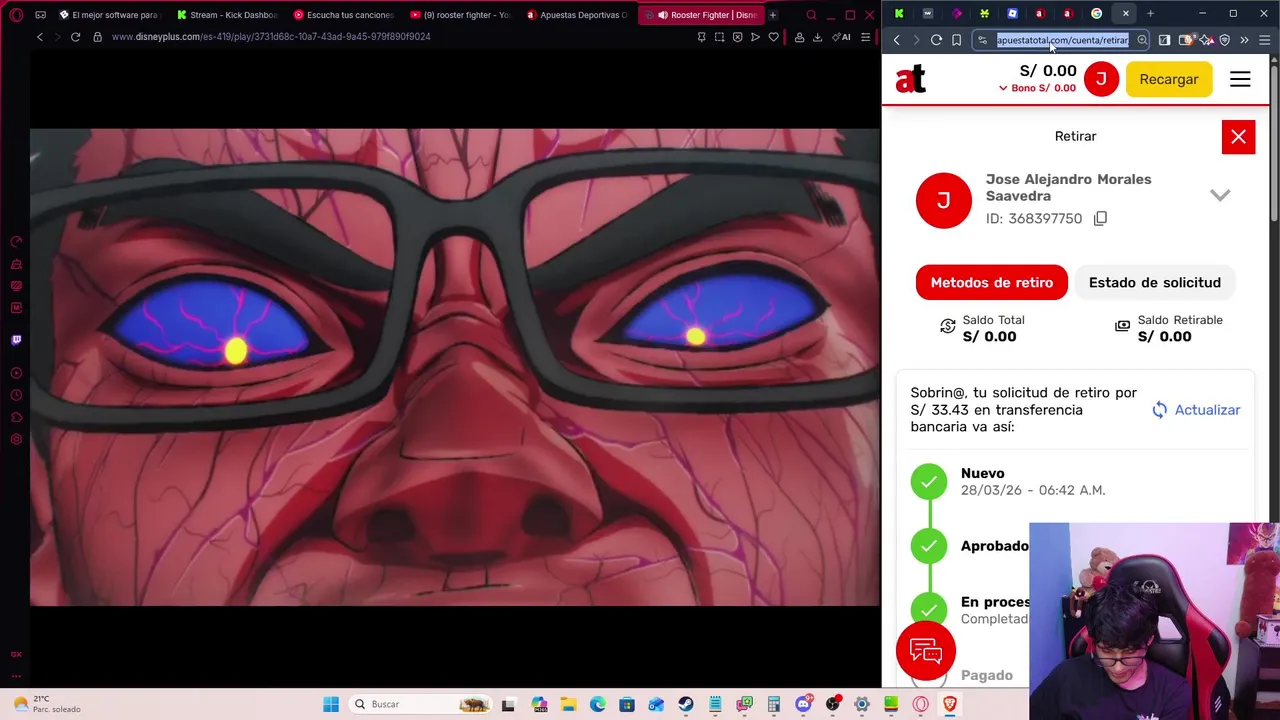Screen dimensions: 1280x720
Task: Click the apuestatotal.com address bar
Action: (x=1062, y=40)
